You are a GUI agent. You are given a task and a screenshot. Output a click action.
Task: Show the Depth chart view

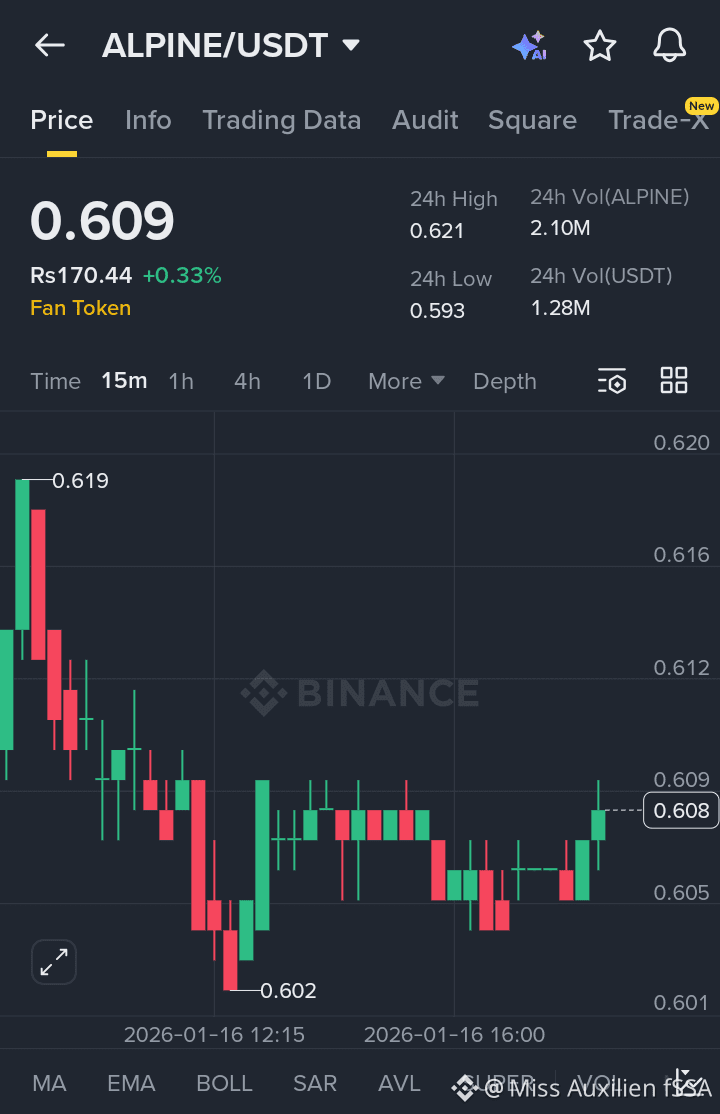point(505,382)
